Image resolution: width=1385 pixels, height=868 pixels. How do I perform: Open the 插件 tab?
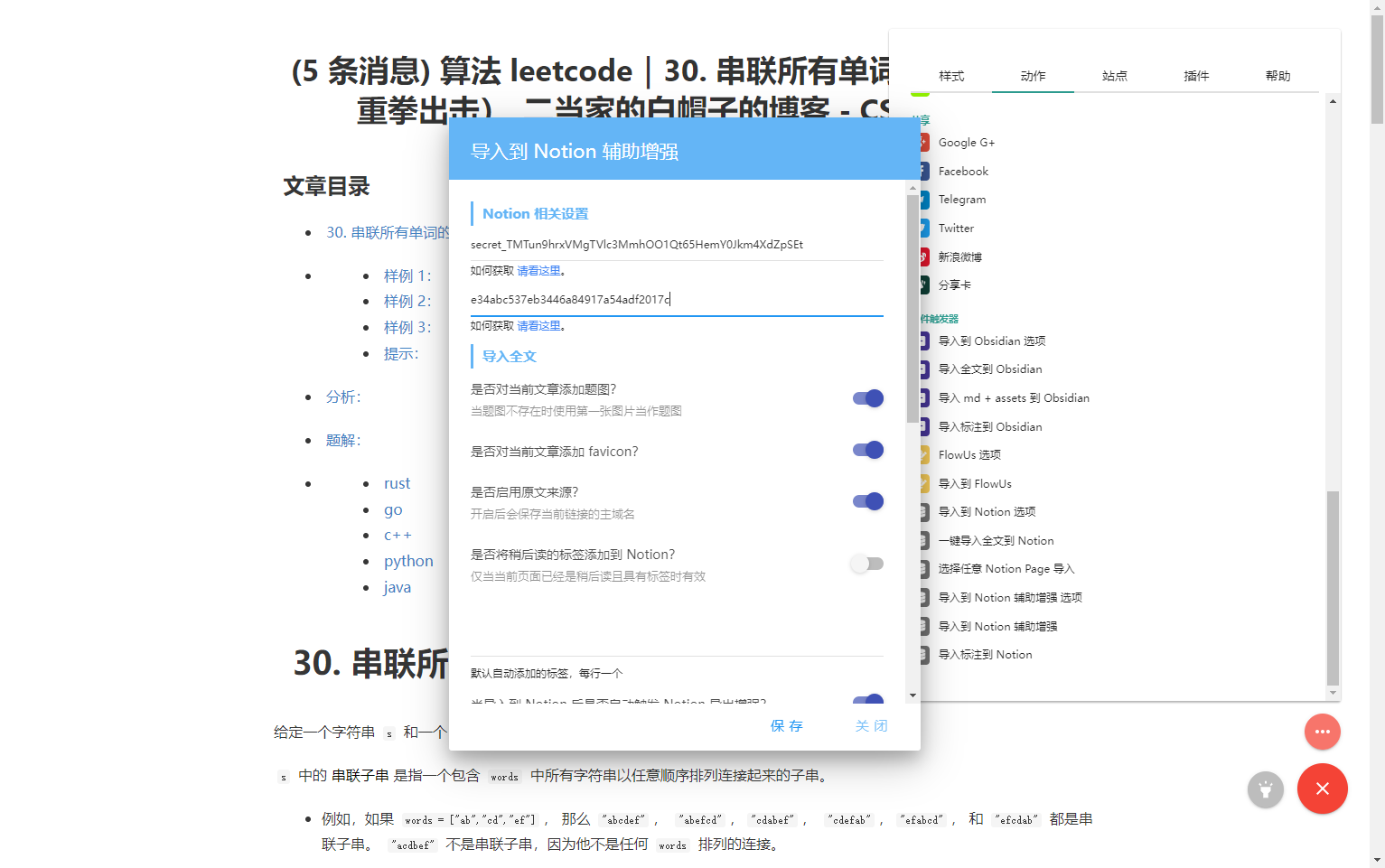[1196, 76]
